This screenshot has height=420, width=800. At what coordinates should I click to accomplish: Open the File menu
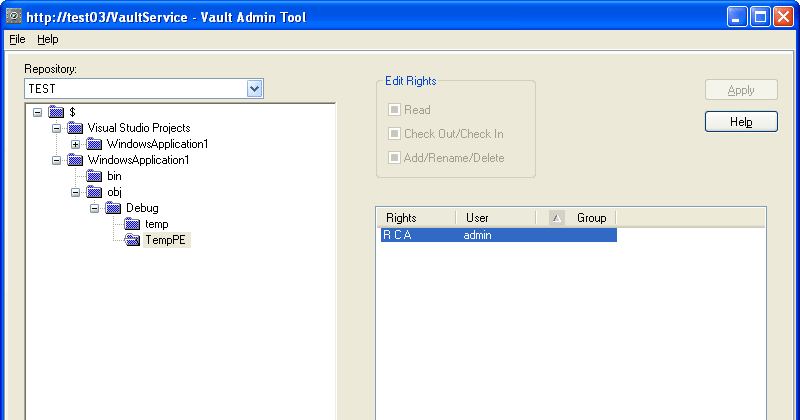(17, 40)
